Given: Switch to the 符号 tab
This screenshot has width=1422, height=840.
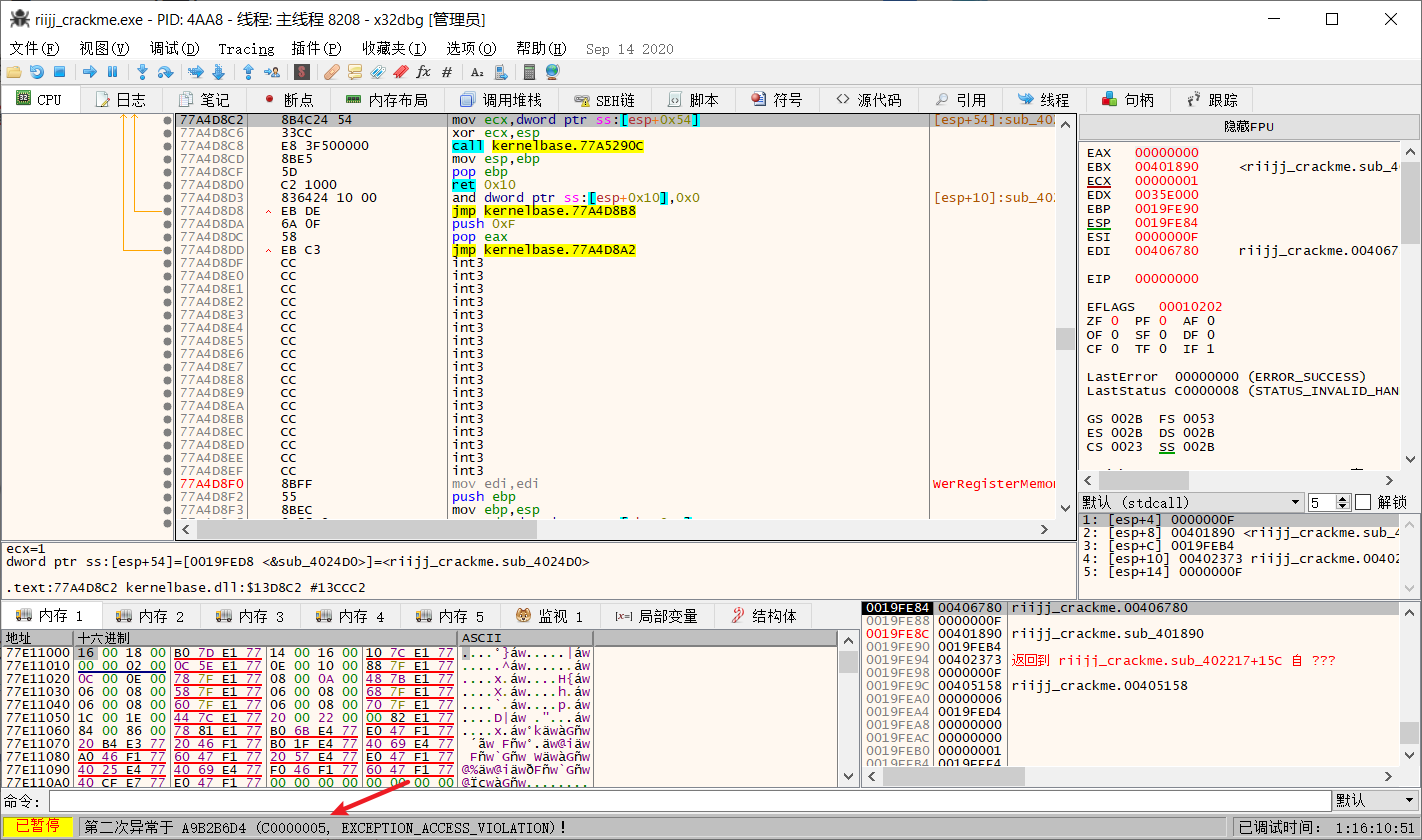Looking at the screenshot, I should pos(777,100).
